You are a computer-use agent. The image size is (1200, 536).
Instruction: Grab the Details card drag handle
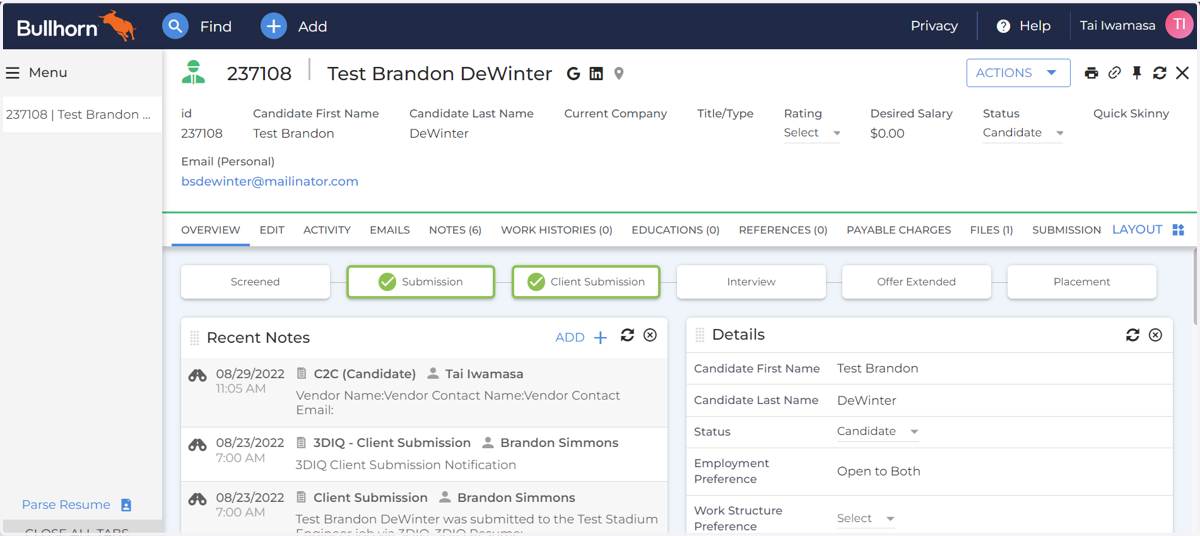click(700, 335)
